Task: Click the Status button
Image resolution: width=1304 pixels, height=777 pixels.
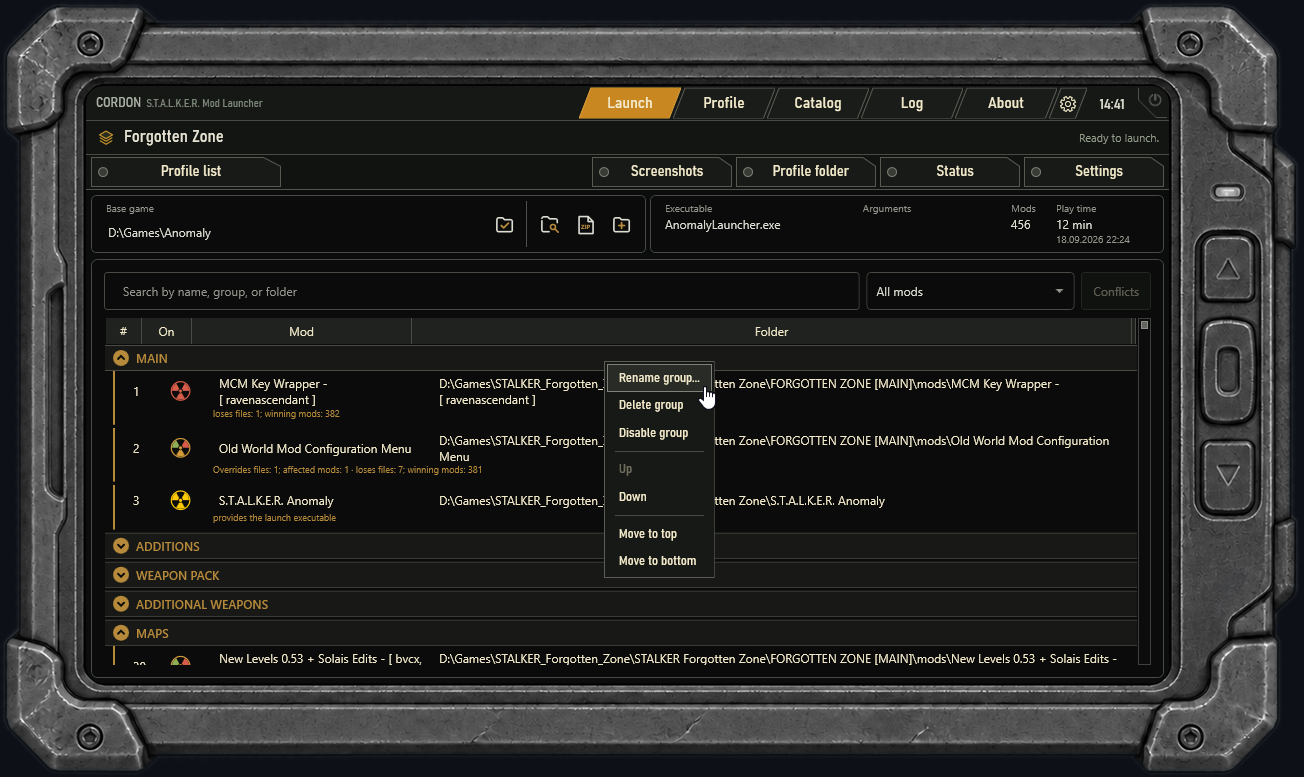Action: click(951, 171)
